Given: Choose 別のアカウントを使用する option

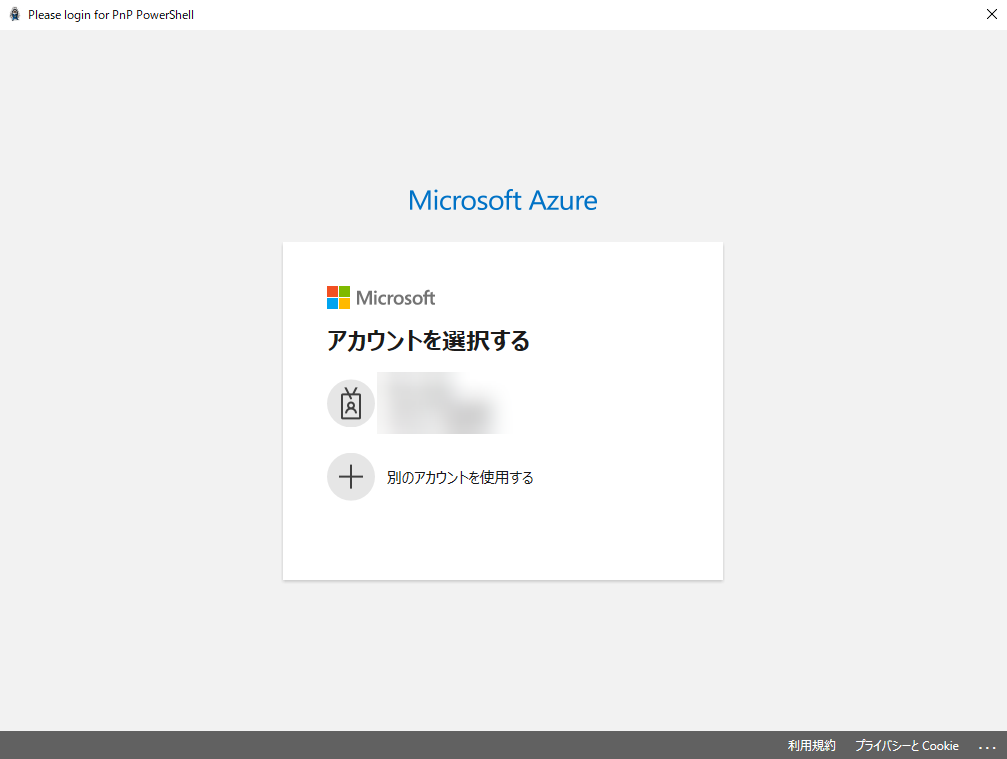Looking at the screenshot, I should 460,477.
